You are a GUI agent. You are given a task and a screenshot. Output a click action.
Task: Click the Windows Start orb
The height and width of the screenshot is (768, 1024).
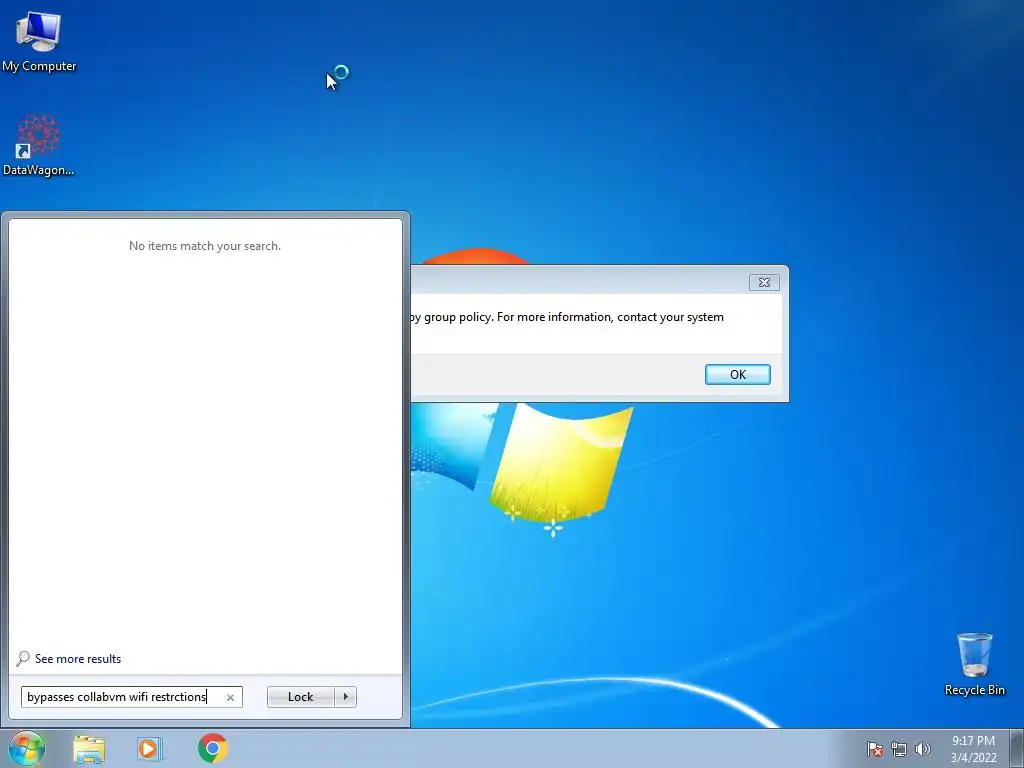coord(27,748)
